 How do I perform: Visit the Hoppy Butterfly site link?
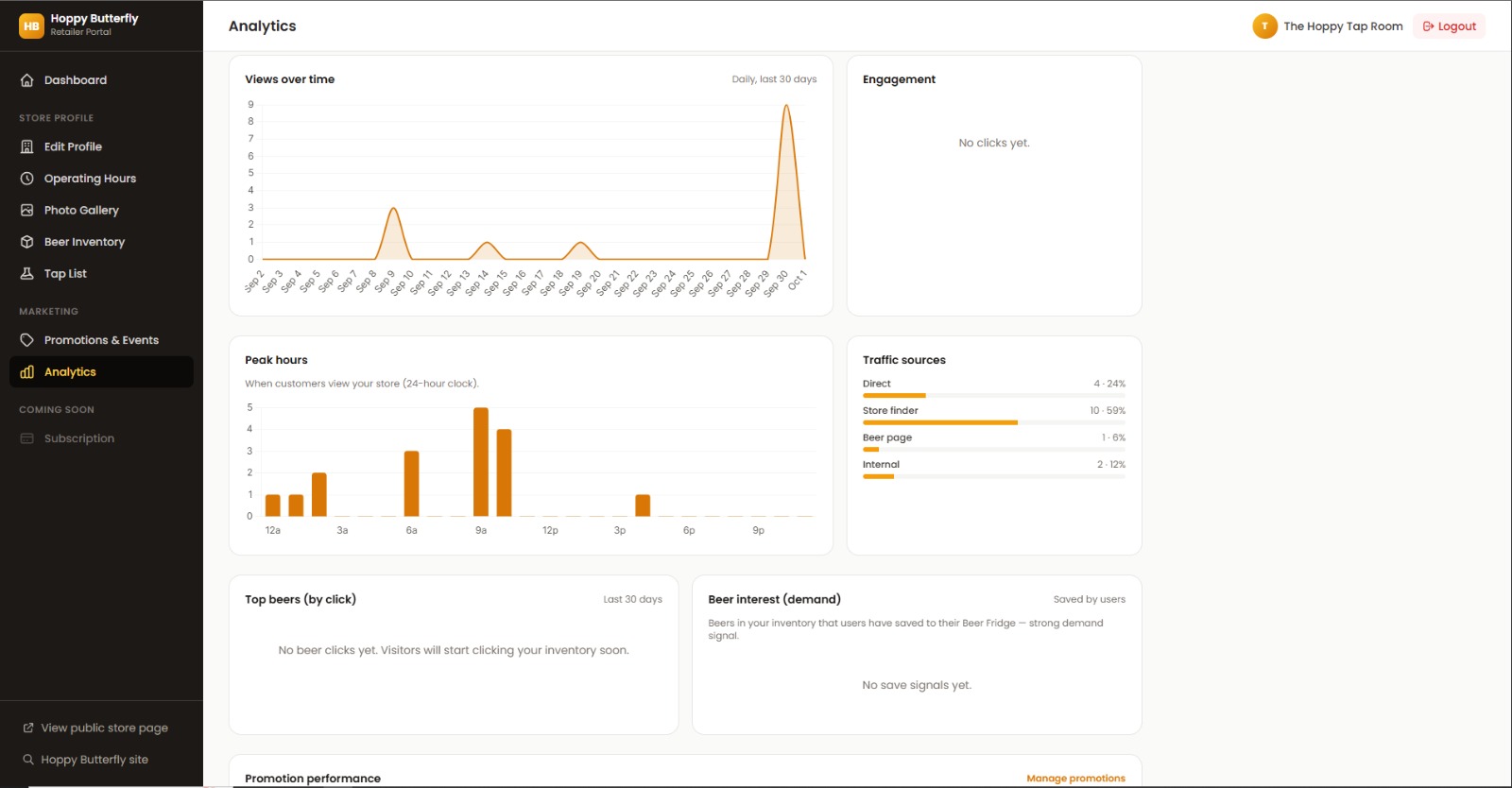click(86, 760)
